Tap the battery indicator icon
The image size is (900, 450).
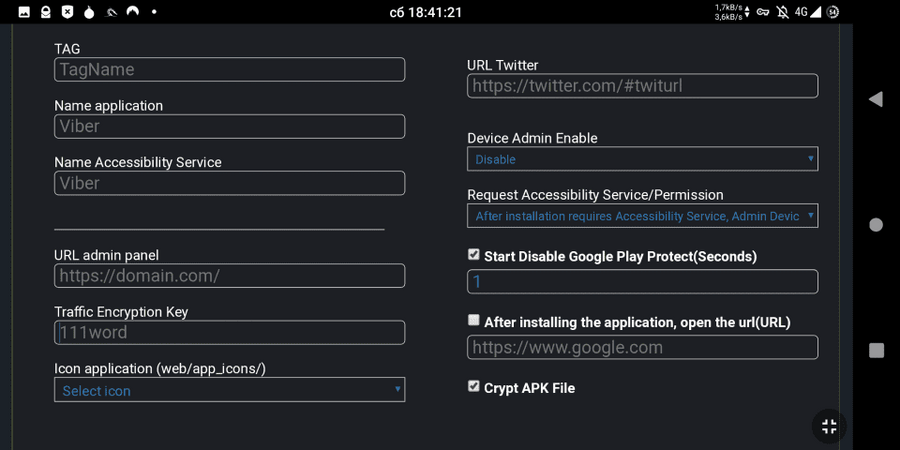tap(832, 11)
